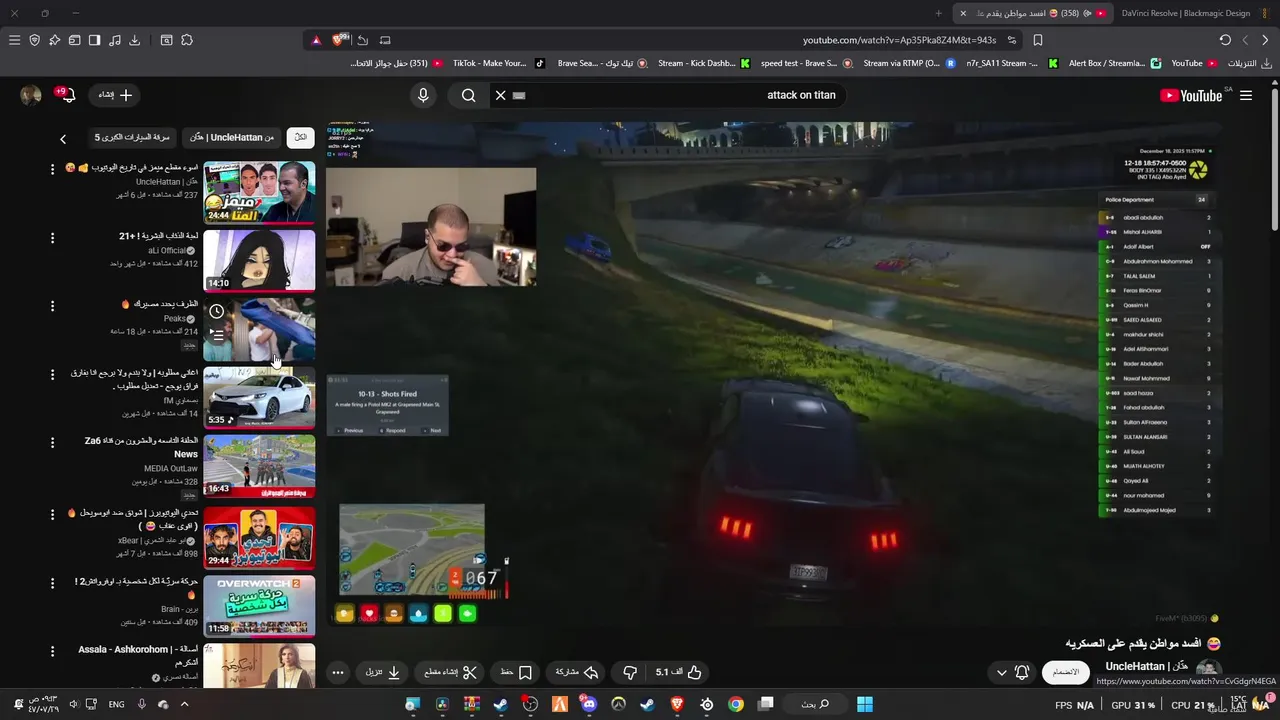
Task: Open the YouTube account avatar menu
Action: pos(31,95)
